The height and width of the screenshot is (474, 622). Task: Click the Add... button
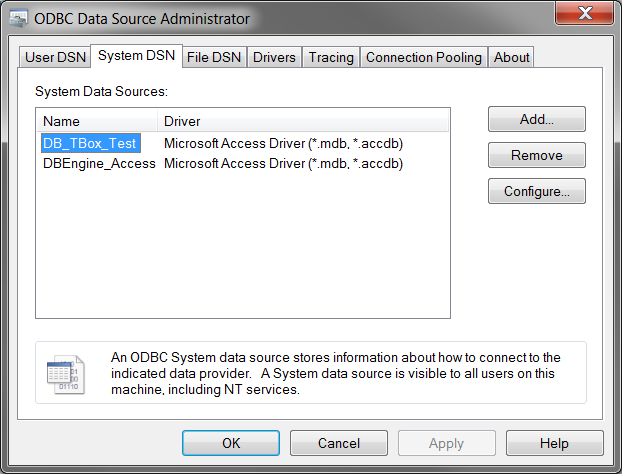coord(536,119)
